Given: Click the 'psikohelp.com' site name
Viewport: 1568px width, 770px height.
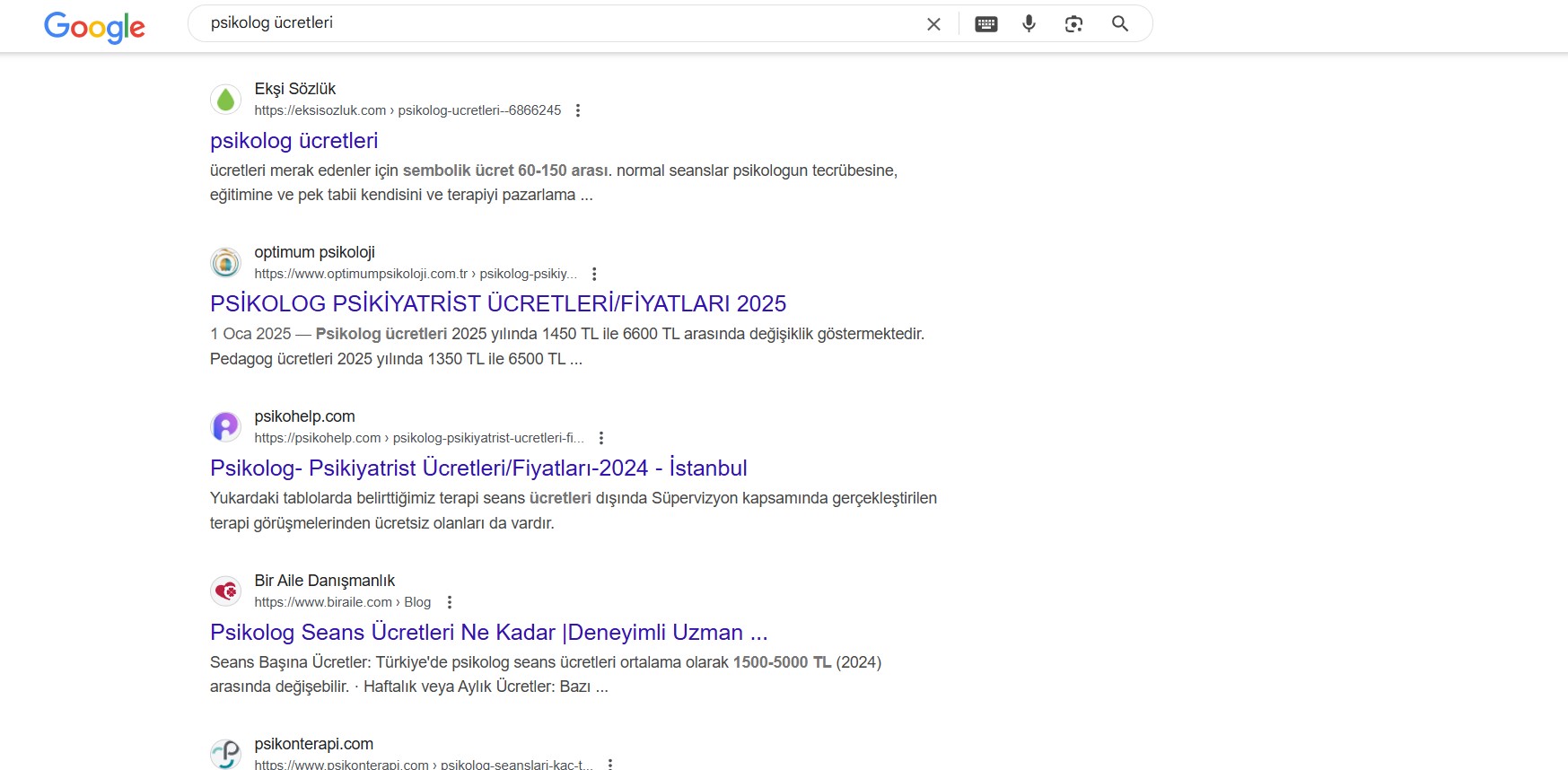Looking at the screenshot, I should click(305, 416).
